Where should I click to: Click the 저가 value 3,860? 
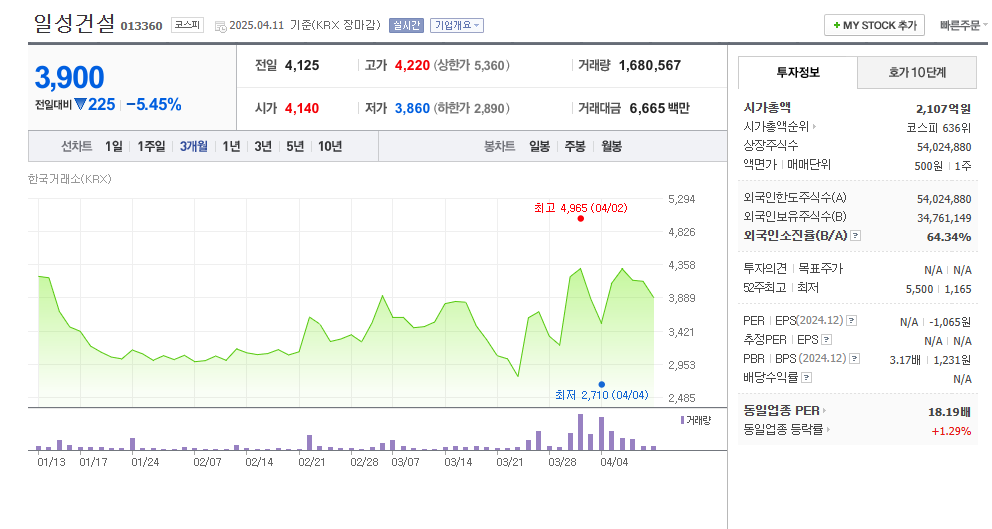[412, 108]
